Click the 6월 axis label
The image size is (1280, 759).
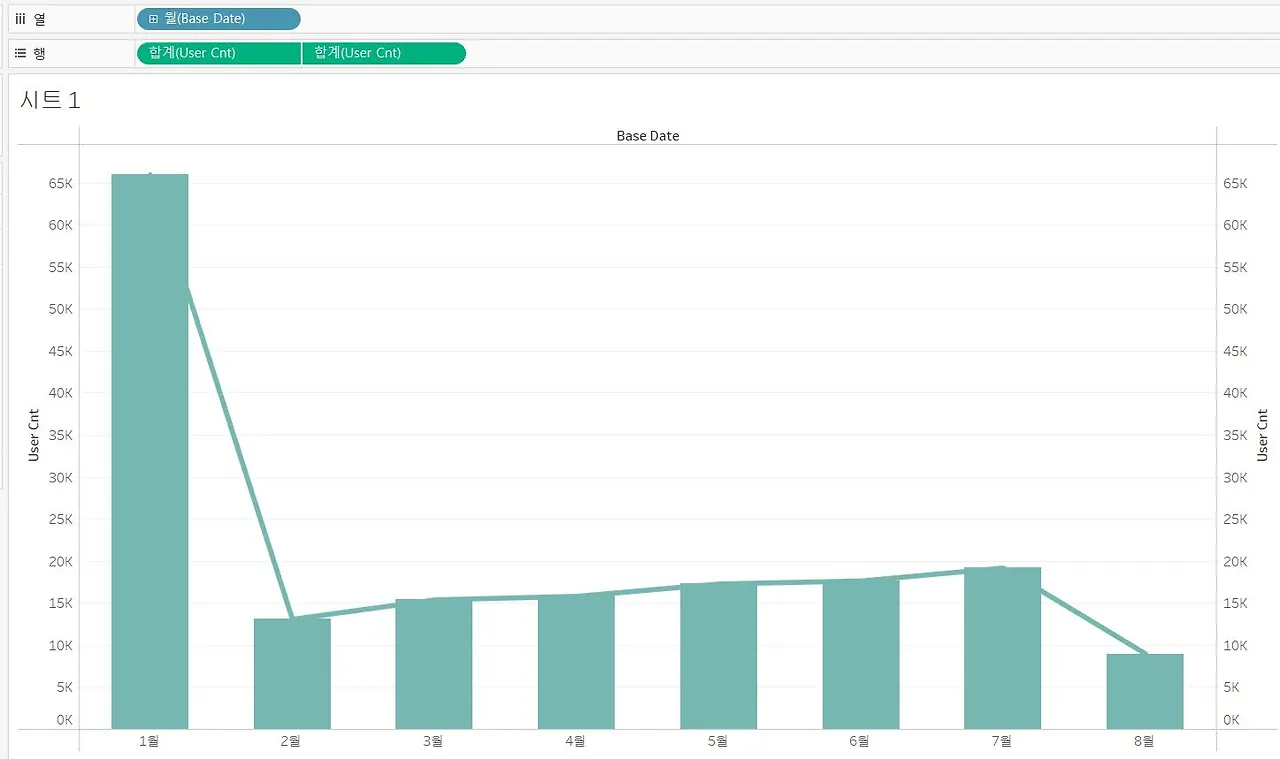859,741
